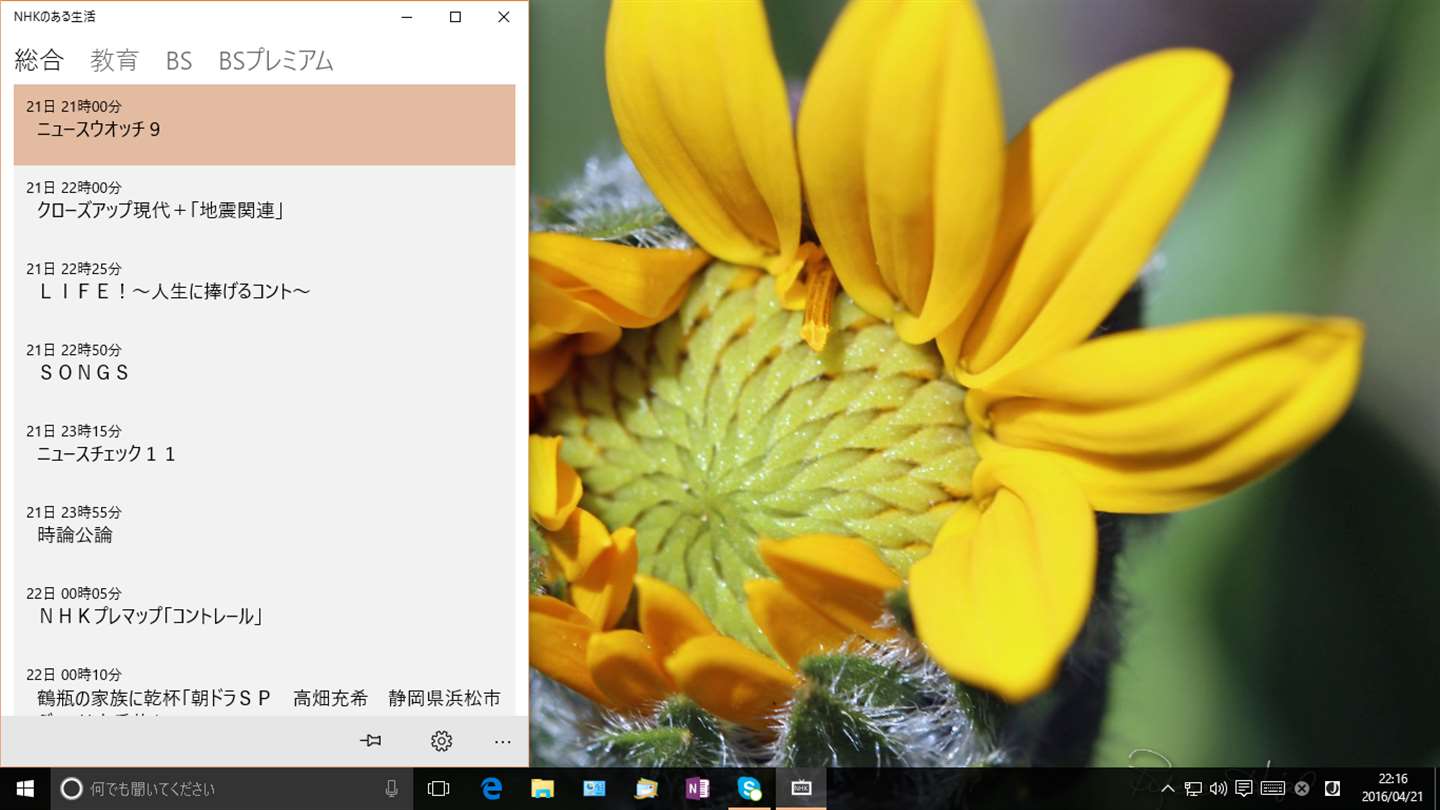The height and width of the screenshot is (810, 1440).
Task: Open the Windows Start menu
Action: point(24,789)
